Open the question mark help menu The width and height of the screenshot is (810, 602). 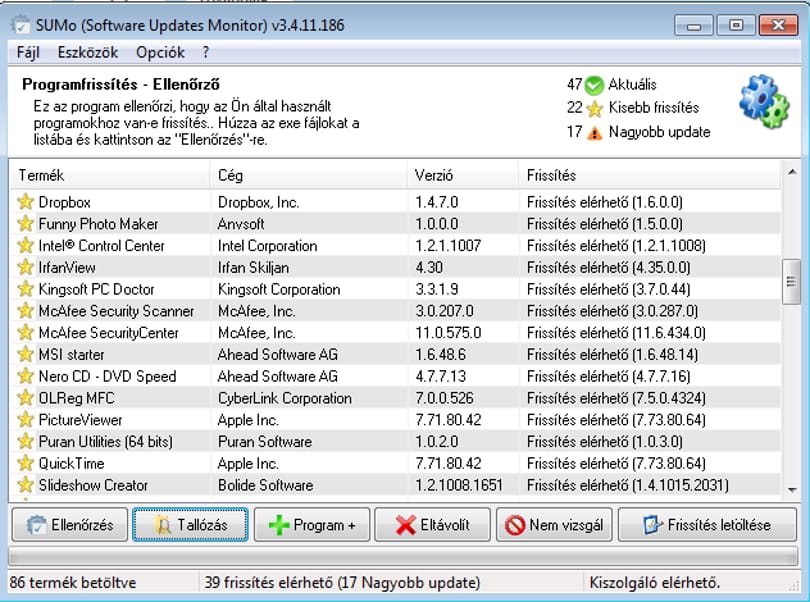206,52
